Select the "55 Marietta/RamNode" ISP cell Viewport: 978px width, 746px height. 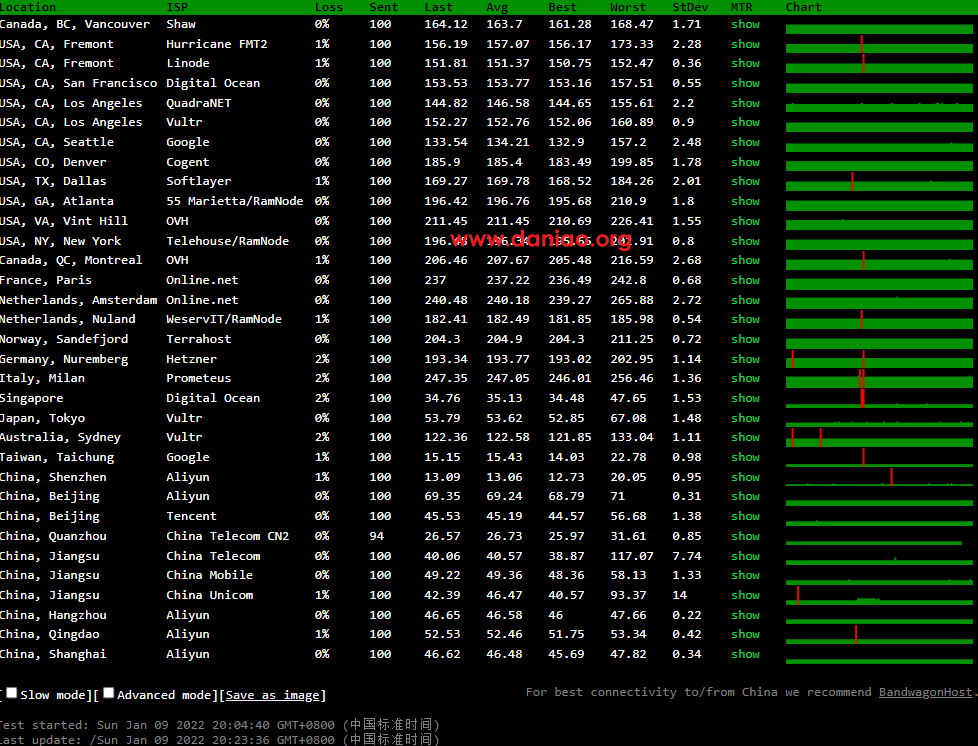(235, 201)
